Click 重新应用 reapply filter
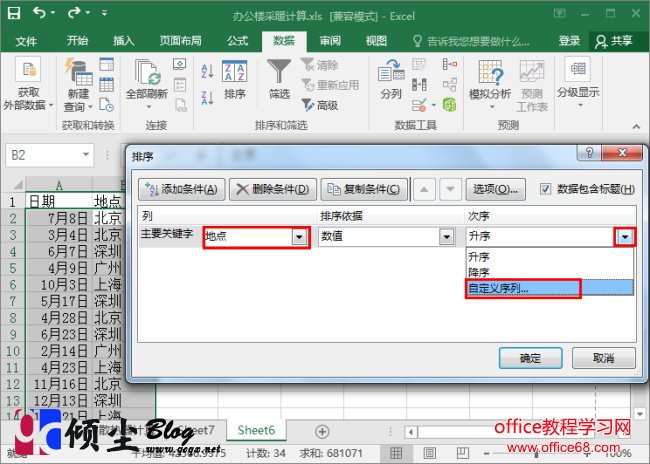The width and height of the screenshot is (650, 464). point(330,85)
